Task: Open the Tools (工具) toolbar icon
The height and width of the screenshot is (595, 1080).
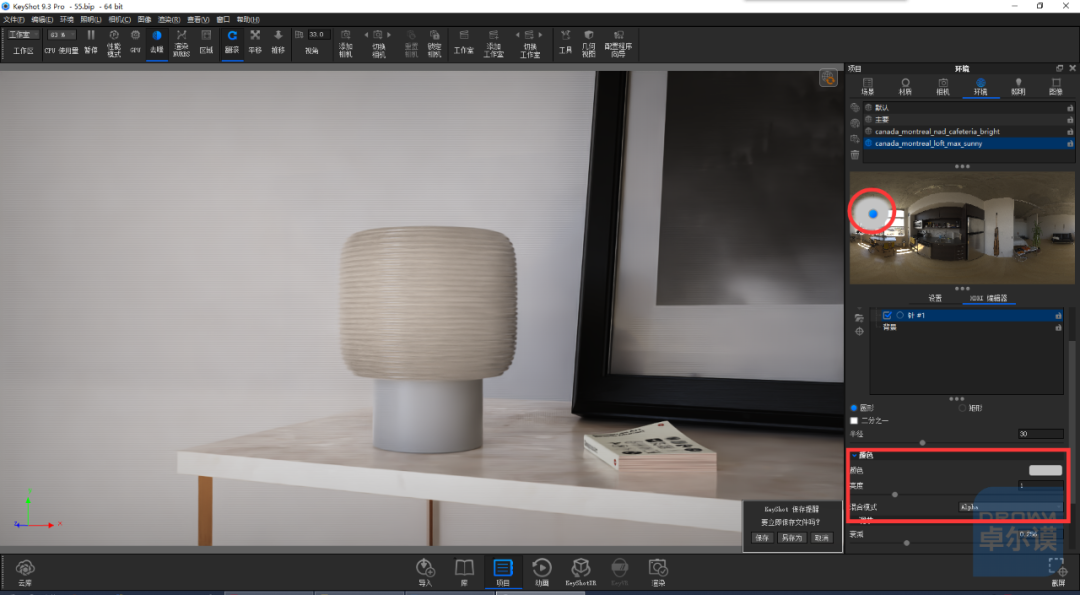Action: point(565,36)
